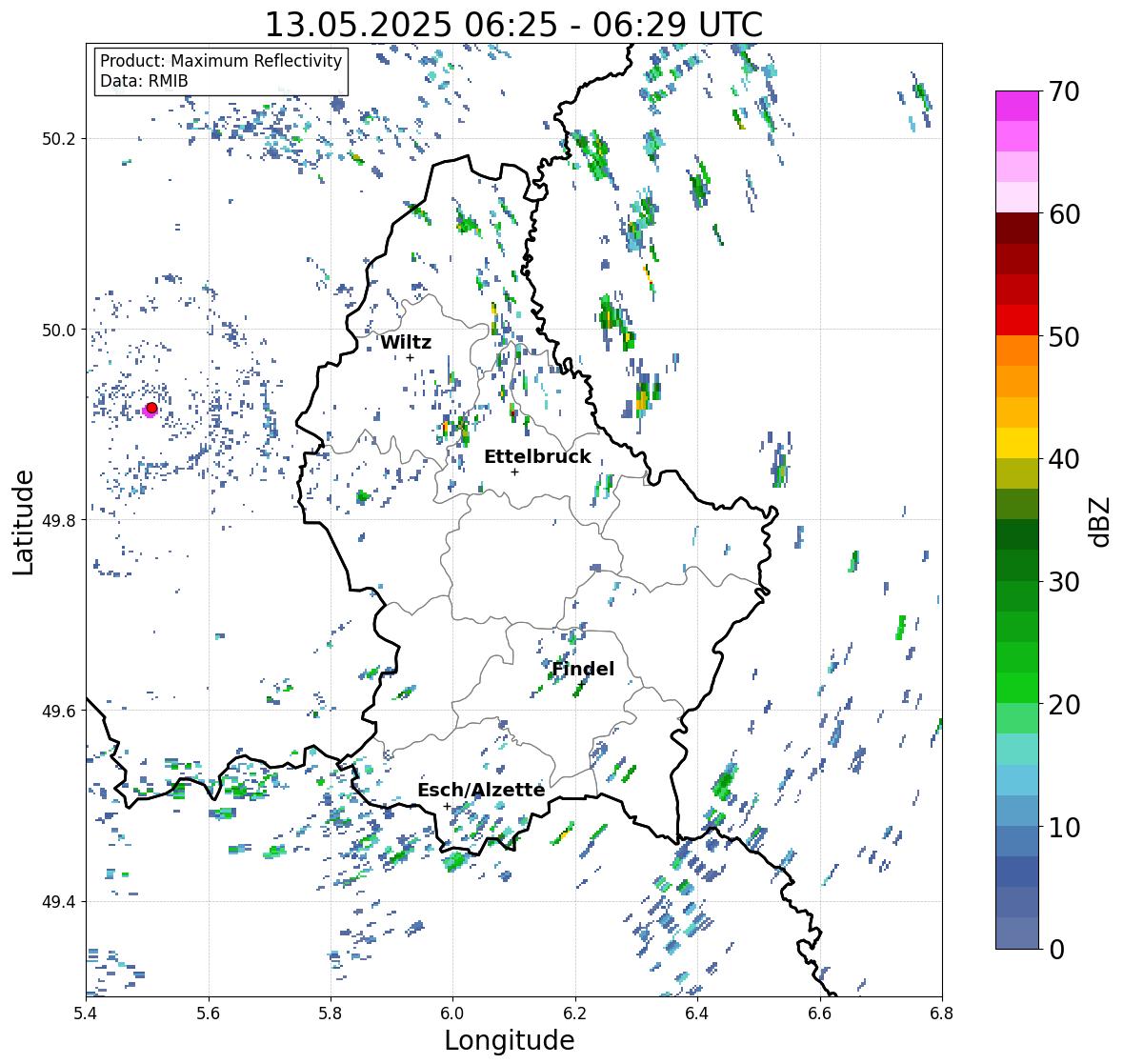Select the Data: RMIB label
Viewport: 1123px width, 1064px height.
click(144, 81)
